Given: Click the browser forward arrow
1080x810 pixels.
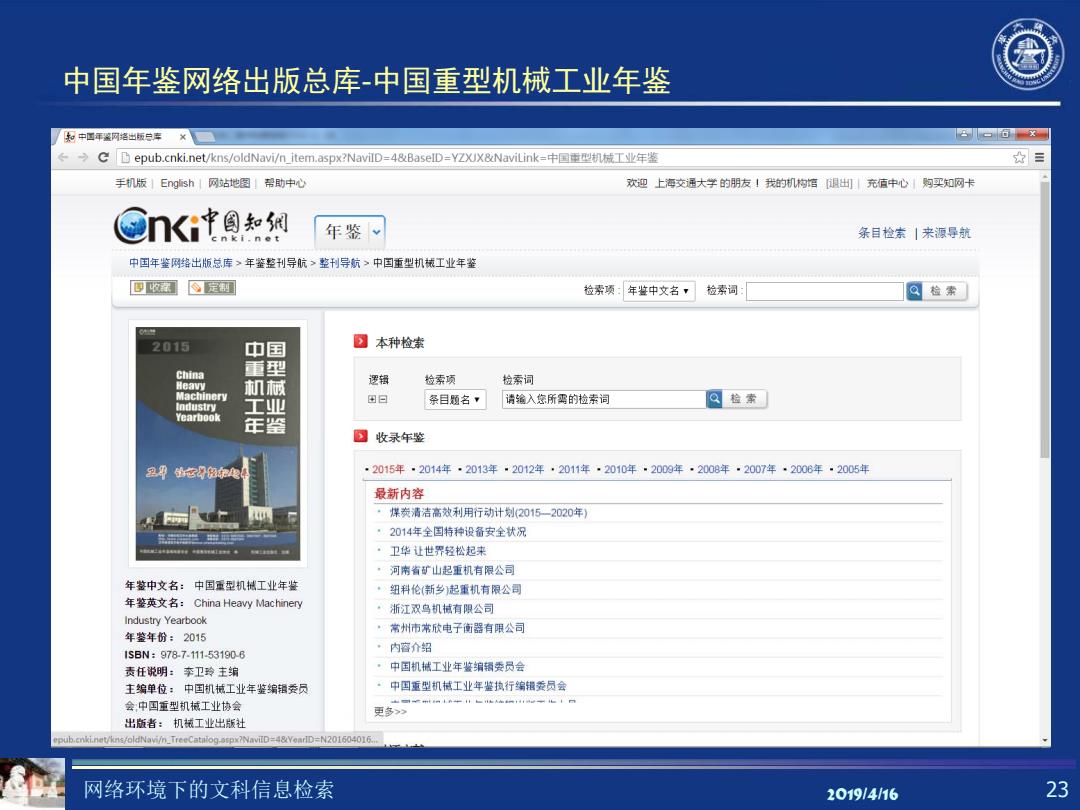Looking at the screenshot, I should coord(83,158).
